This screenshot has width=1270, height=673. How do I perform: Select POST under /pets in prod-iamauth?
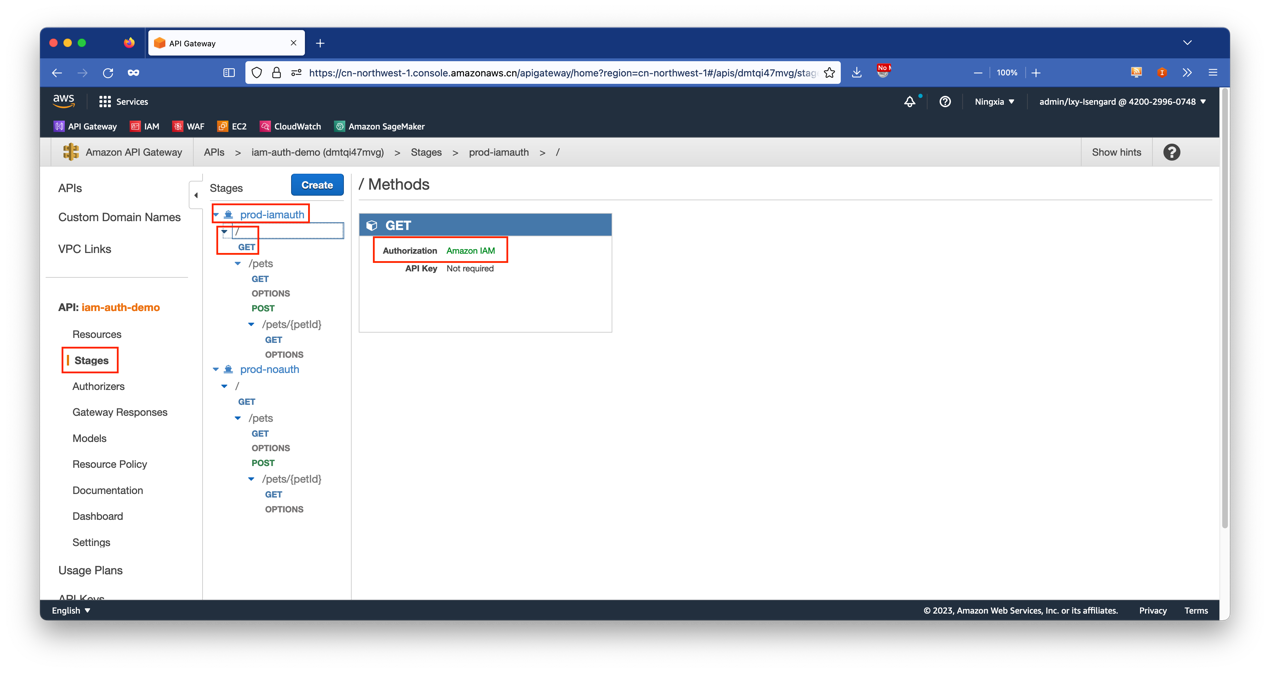point(263,309)
